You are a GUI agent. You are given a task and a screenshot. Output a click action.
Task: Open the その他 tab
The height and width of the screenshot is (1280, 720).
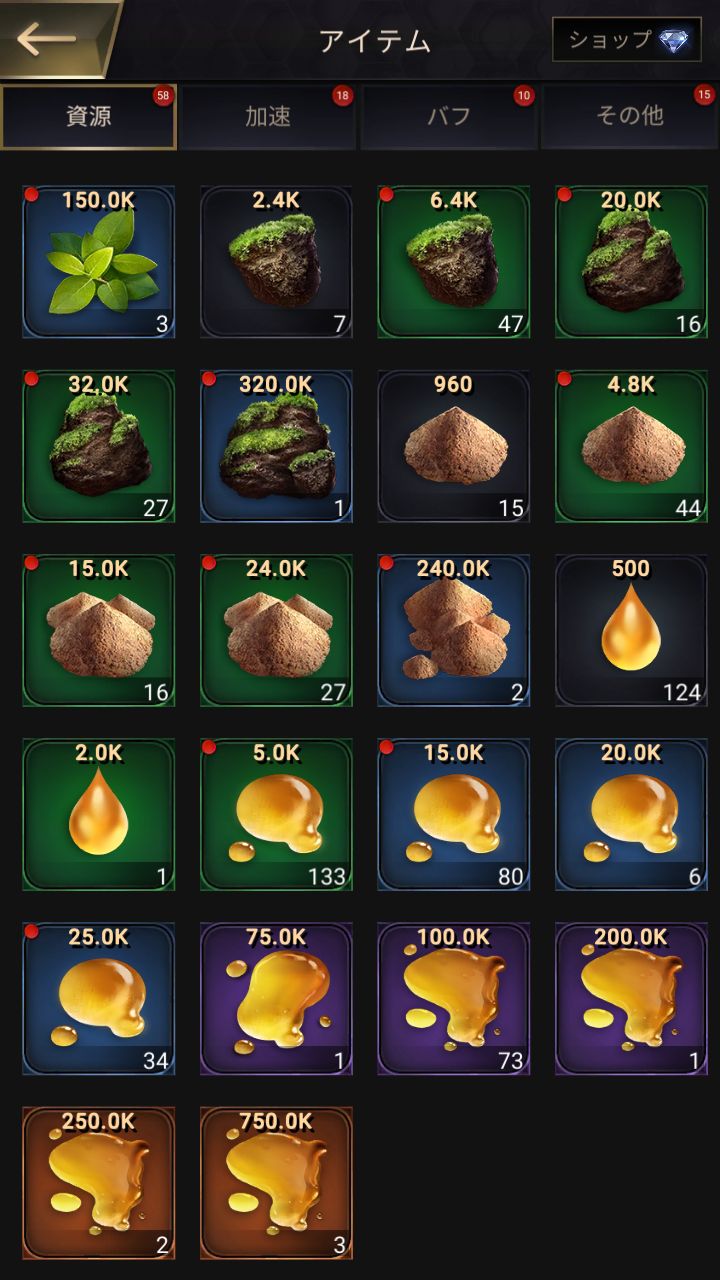(x=629, y=117)
